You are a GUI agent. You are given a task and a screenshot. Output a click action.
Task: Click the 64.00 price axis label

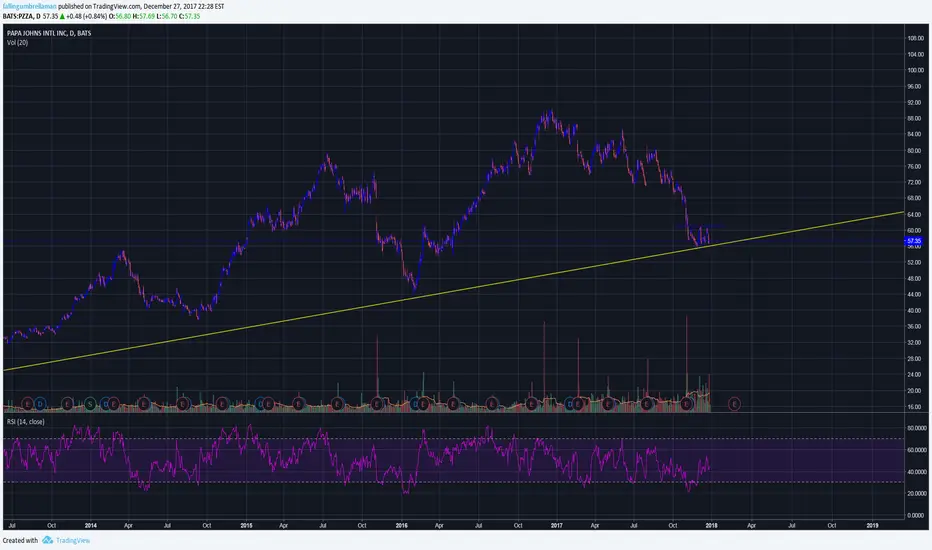[914, 215]
